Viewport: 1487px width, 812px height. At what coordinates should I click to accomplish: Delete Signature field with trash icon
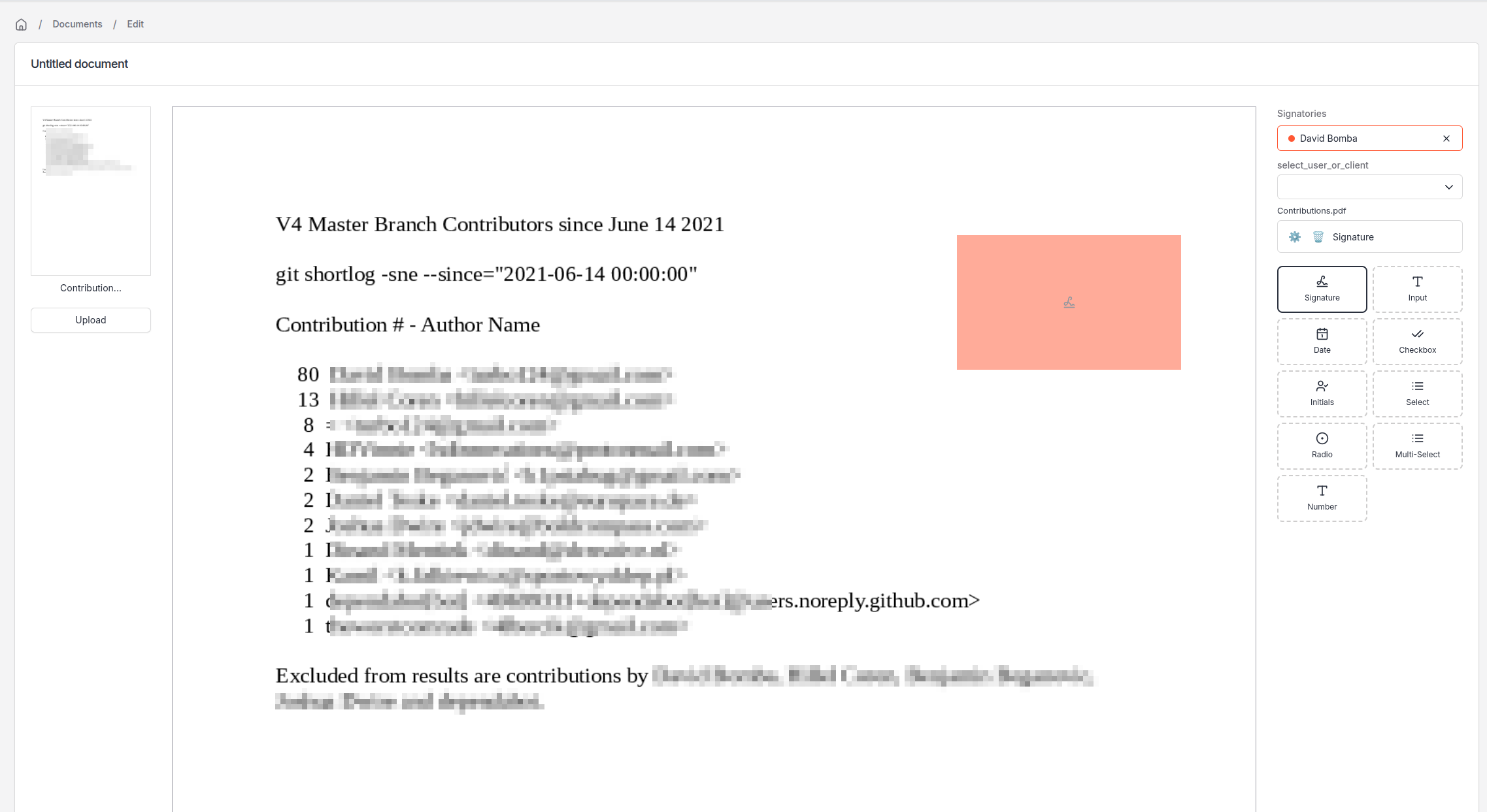(x=1318, y=237)
